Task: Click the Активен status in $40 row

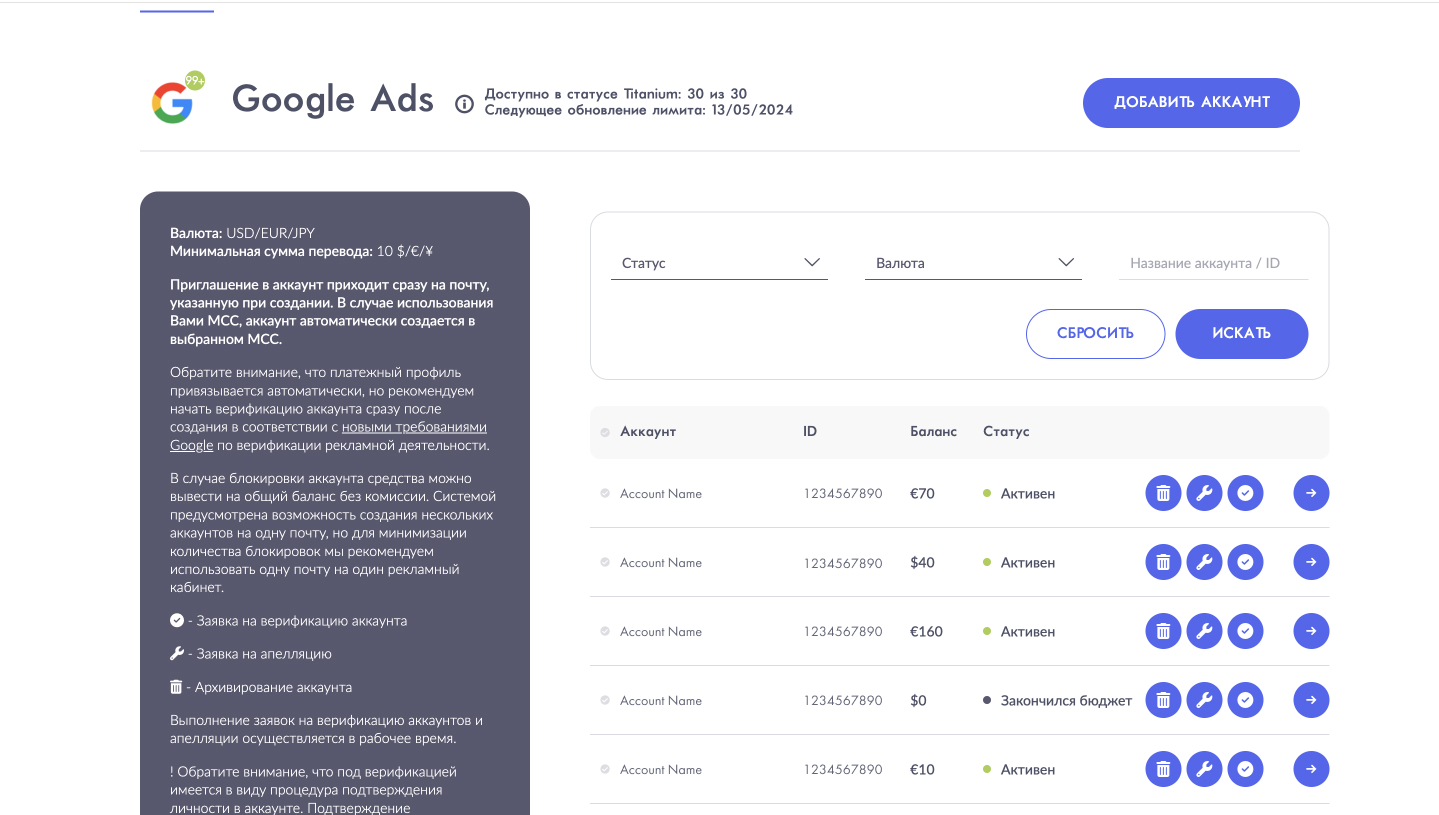Action: (x=1028, y=562)
